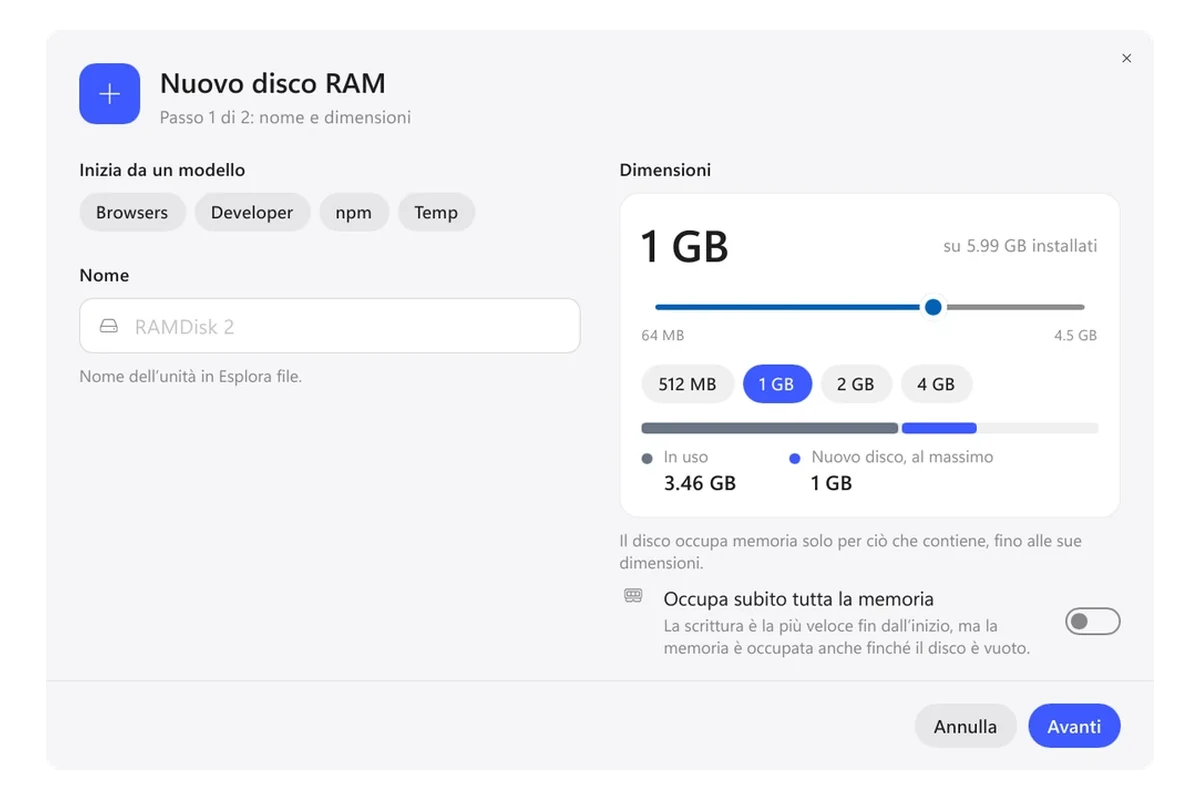Image resolution: width=1200 pixels, height=800 pixels.
Task: Proceed with the Avanti button
Action: click(1074, 726)
